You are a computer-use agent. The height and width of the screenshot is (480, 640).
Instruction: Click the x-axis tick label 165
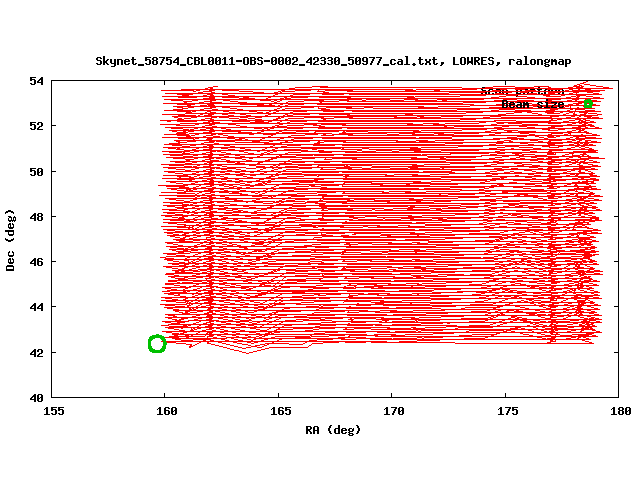pos(280,411)
